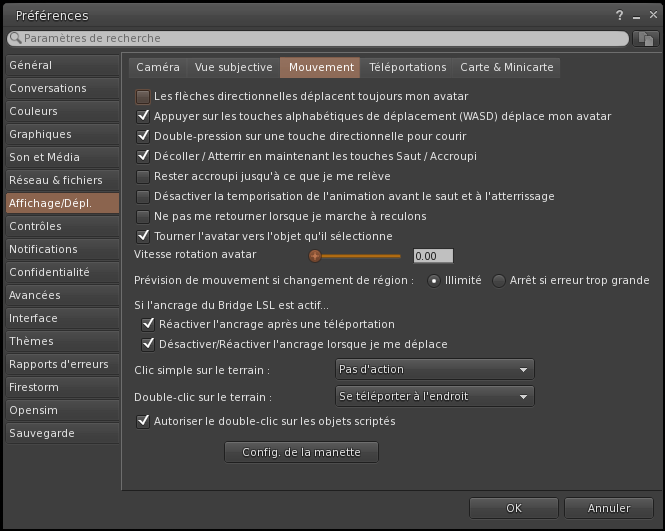Image resolution: width=665 pixels, height=531 pixels.
Task: Open the Téléportations tab
Action: 407,68
